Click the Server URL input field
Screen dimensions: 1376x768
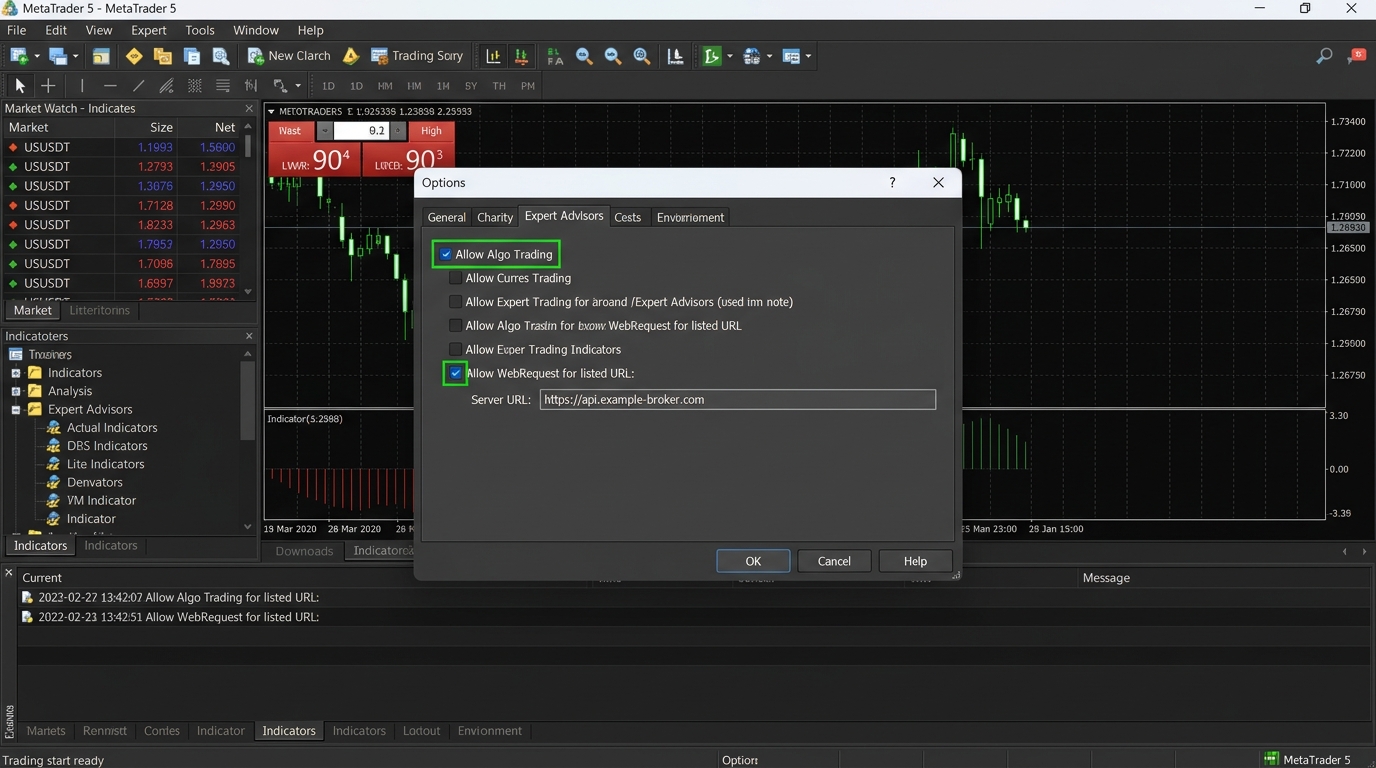coord(738,400)
